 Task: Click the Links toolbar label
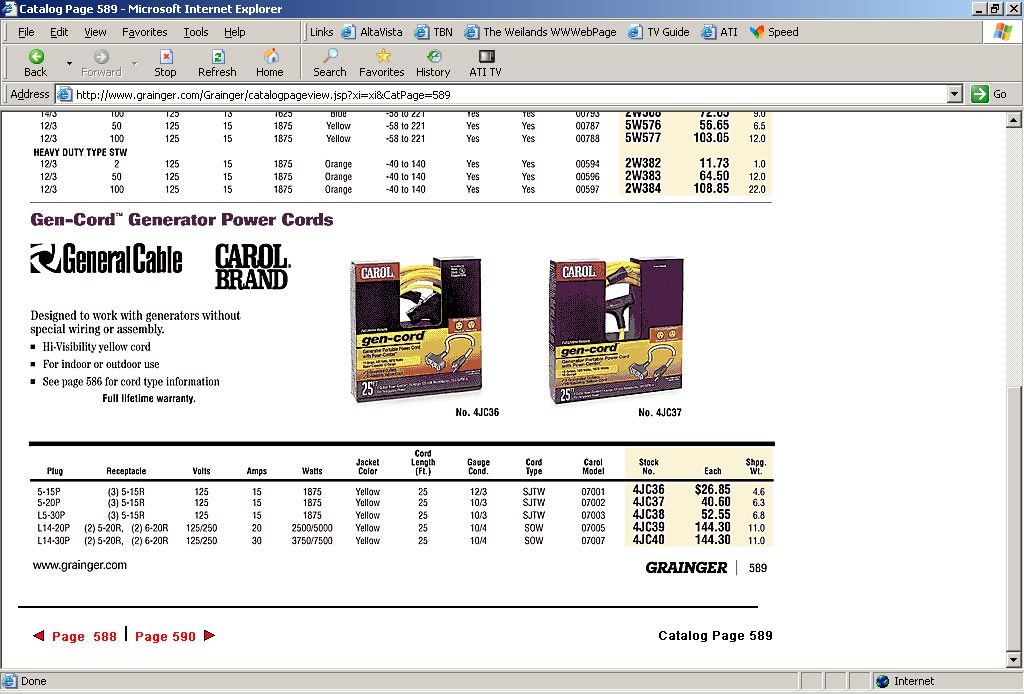(x=321, y=32)
